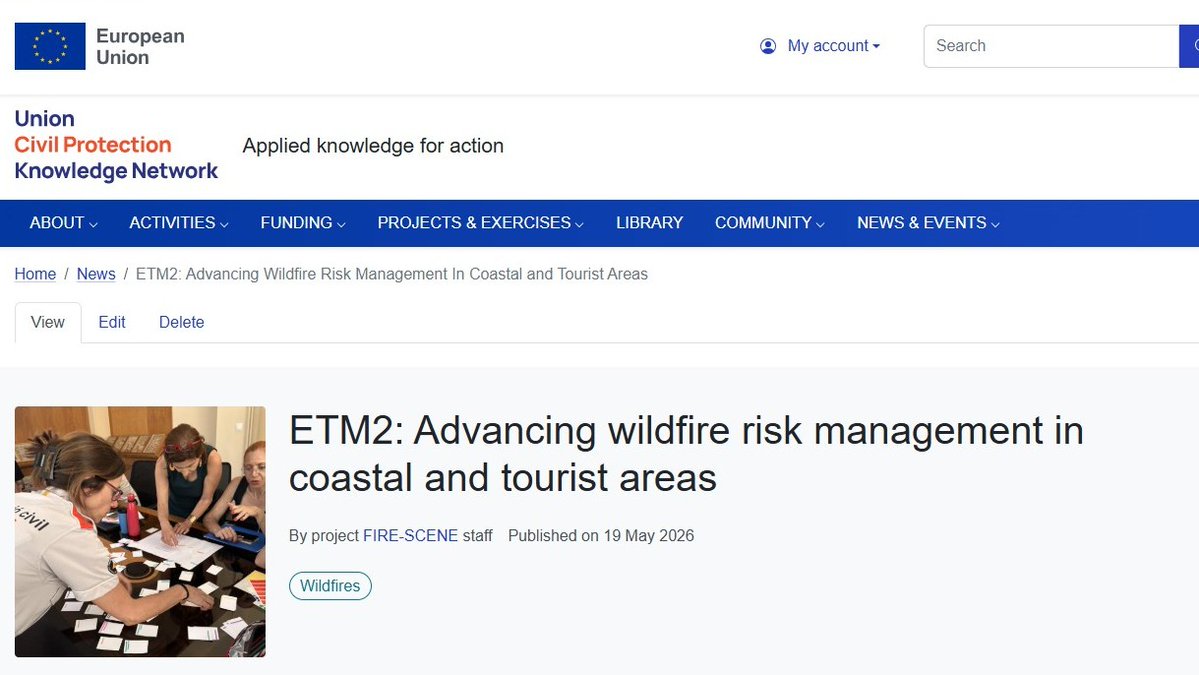
Task: Click the article title ETM2 heading
Action: click(686, 454)
